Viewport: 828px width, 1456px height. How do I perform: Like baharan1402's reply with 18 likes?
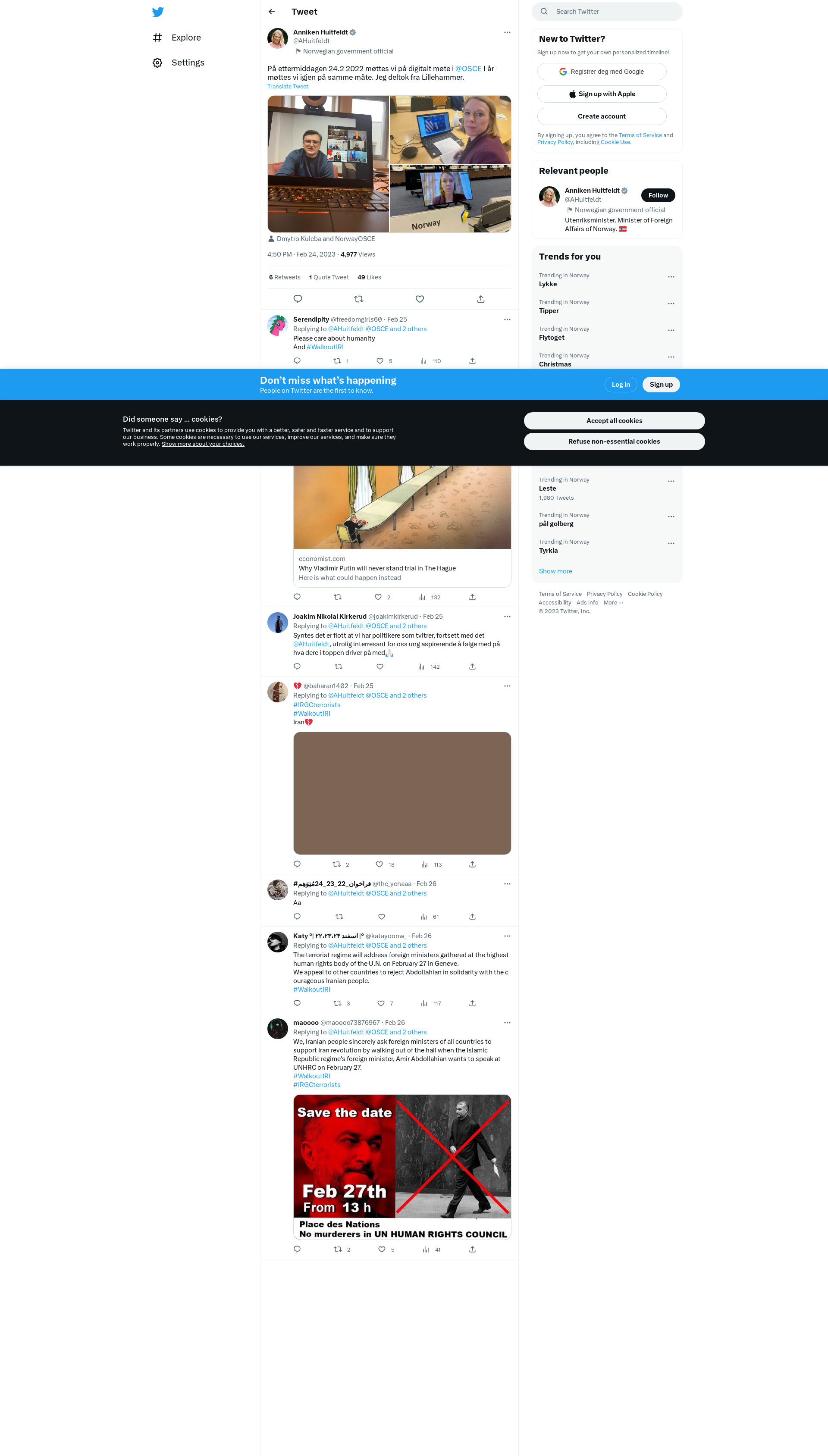[379, 865]
